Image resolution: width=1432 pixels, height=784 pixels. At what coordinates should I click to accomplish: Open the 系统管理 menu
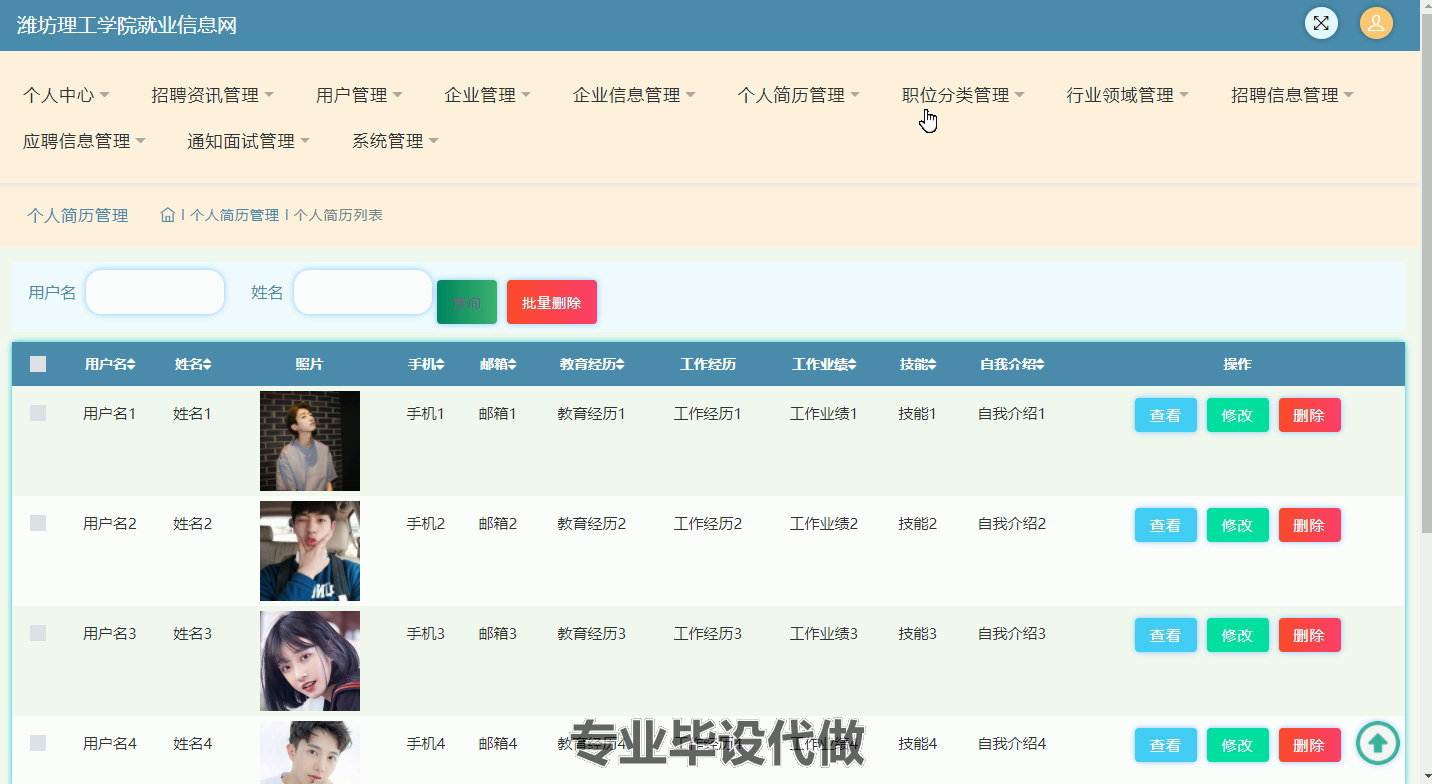[395, 141]
